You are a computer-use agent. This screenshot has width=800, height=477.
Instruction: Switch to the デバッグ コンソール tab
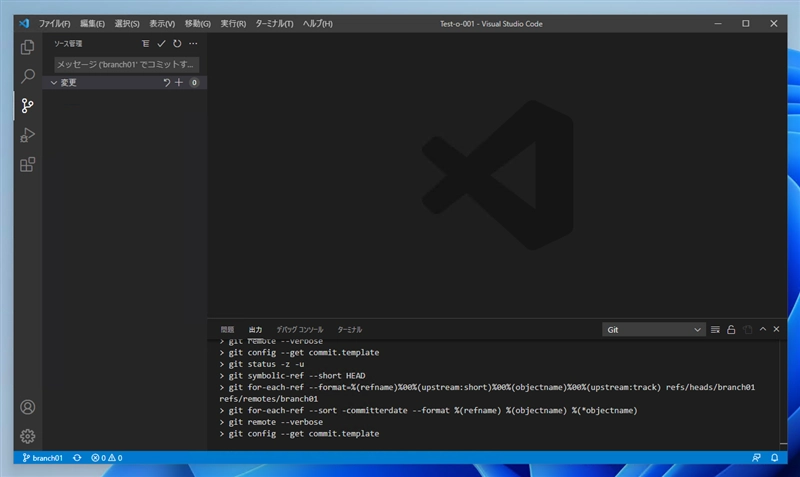[x=300, y=329]
